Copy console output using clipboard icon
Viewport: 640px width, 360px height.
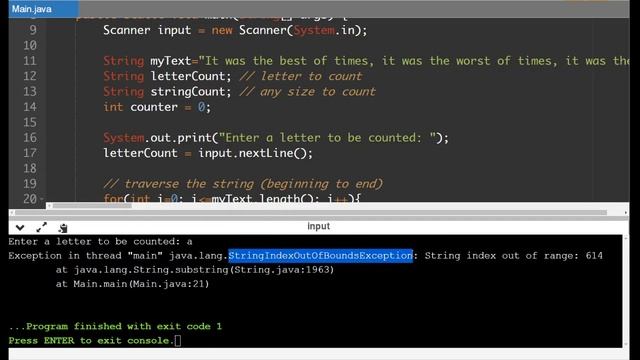[62, 228]
